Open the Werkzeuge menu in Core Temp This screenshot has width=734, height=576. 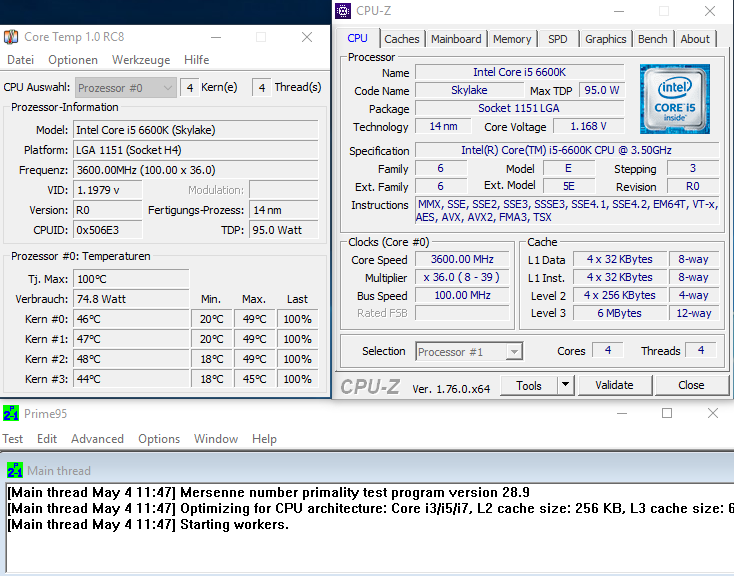coord(141,60)
